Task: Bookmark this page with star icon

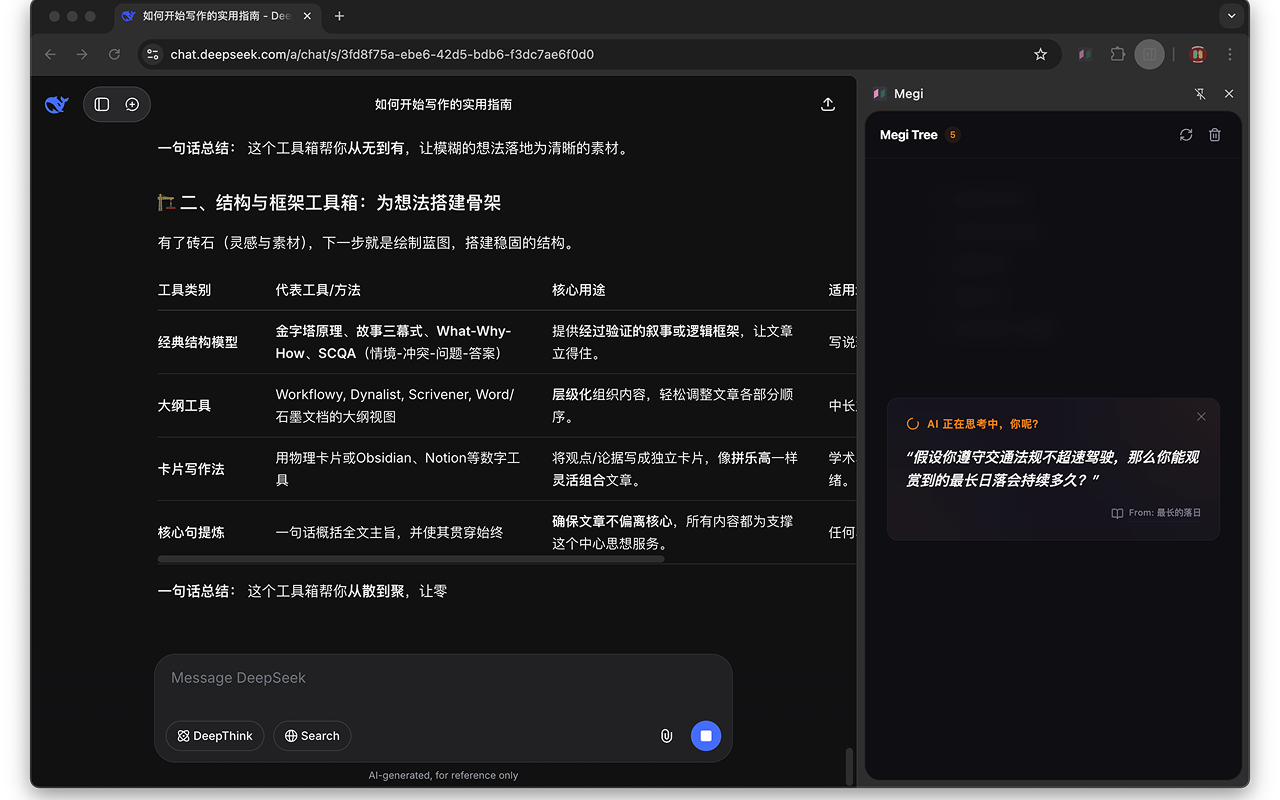Action: (1040, 54)
